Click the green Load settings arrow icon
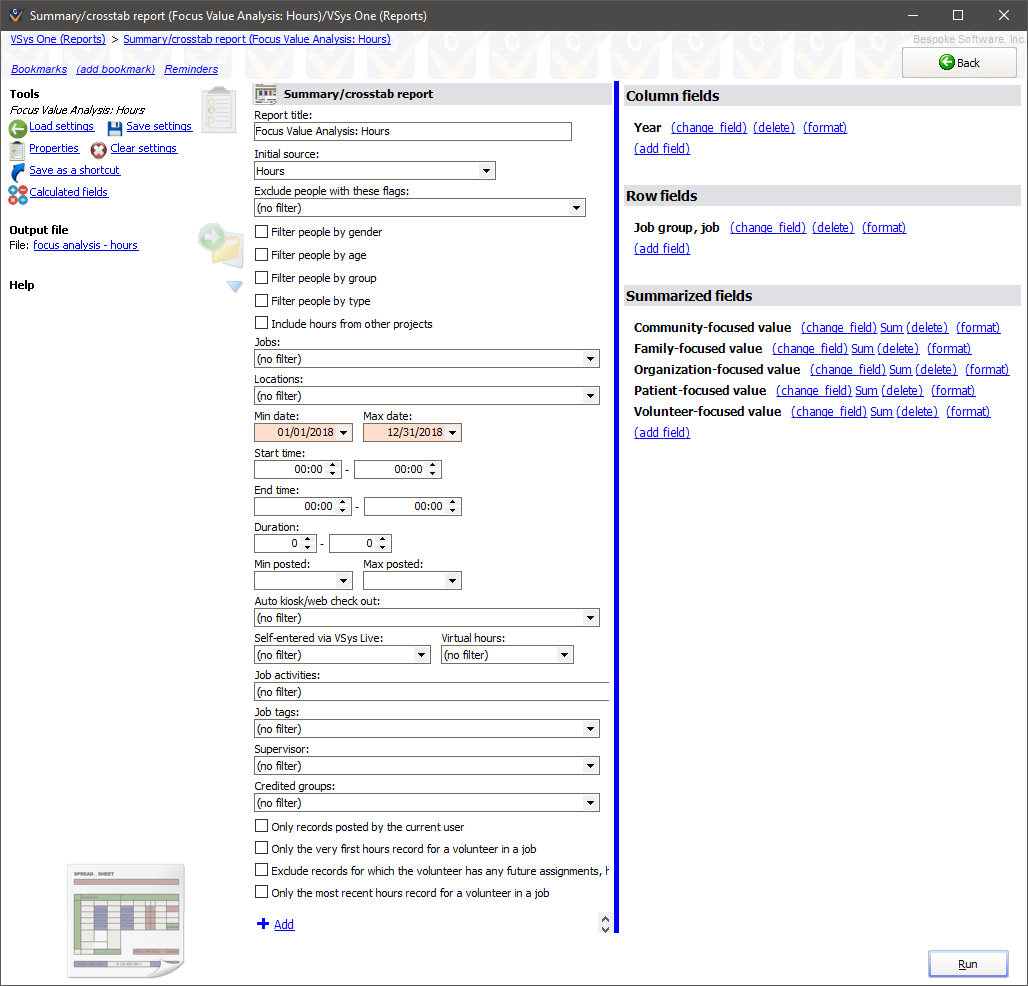The image size is (1028, 986). click(18, 129)
